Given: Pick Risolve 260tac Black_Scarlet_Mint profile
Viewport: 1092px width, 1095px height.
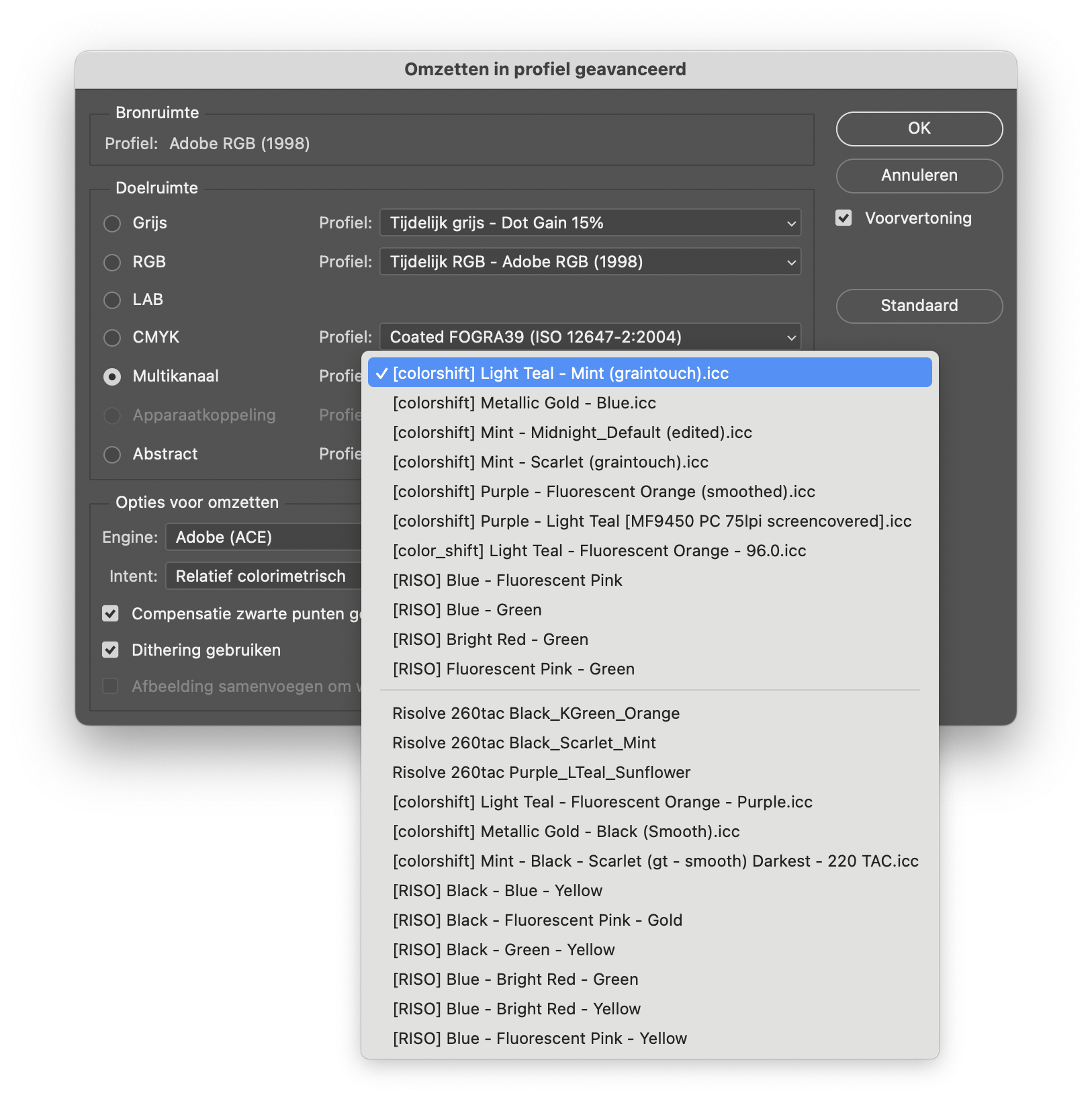Looking at the screenshot, I should [x=524, y=743].
